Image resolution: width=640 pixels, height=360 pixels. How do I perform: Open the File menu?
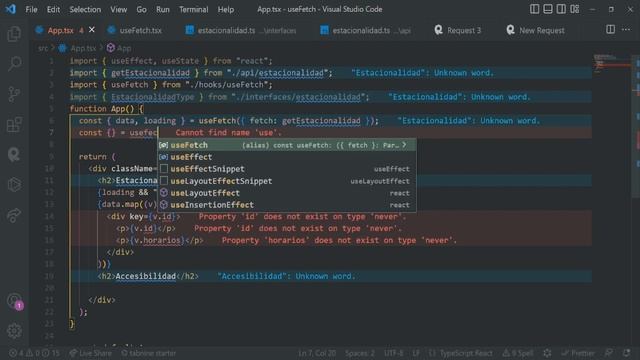[x=31, y=9]
